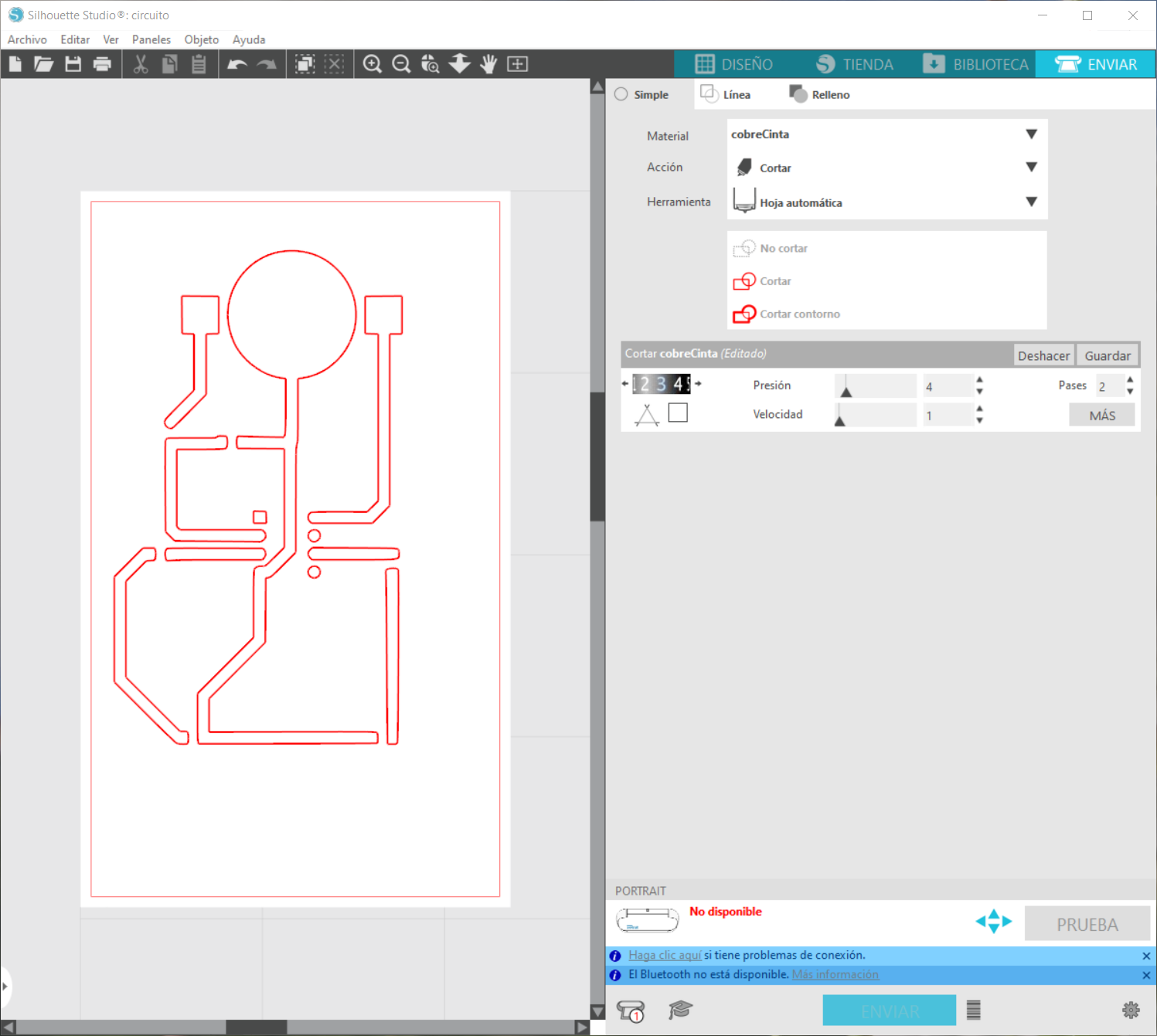Switch to the BIBLIOTECA tab
Viewport: 1157px width, 1036px height.
click(x=975, y=64)
